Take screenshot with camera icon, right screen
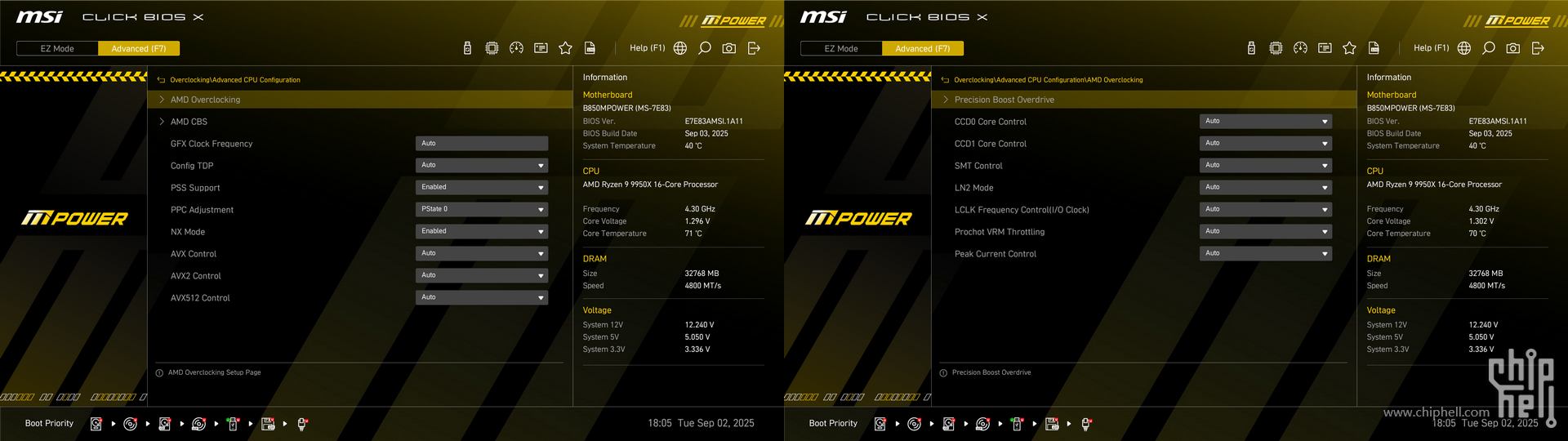 1513,48
